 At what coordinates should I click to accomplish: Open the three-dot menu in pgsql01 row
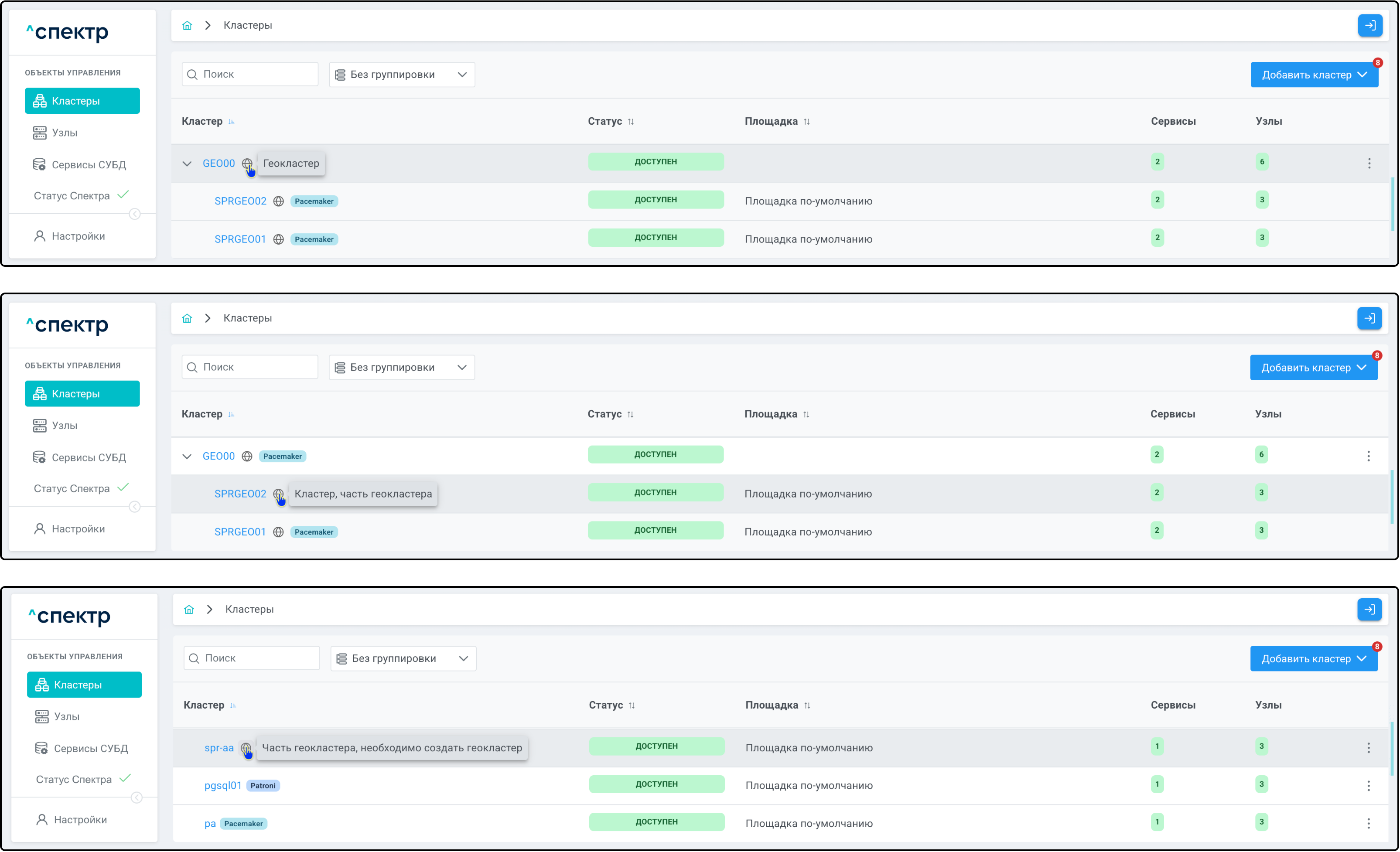point(1368,786)
